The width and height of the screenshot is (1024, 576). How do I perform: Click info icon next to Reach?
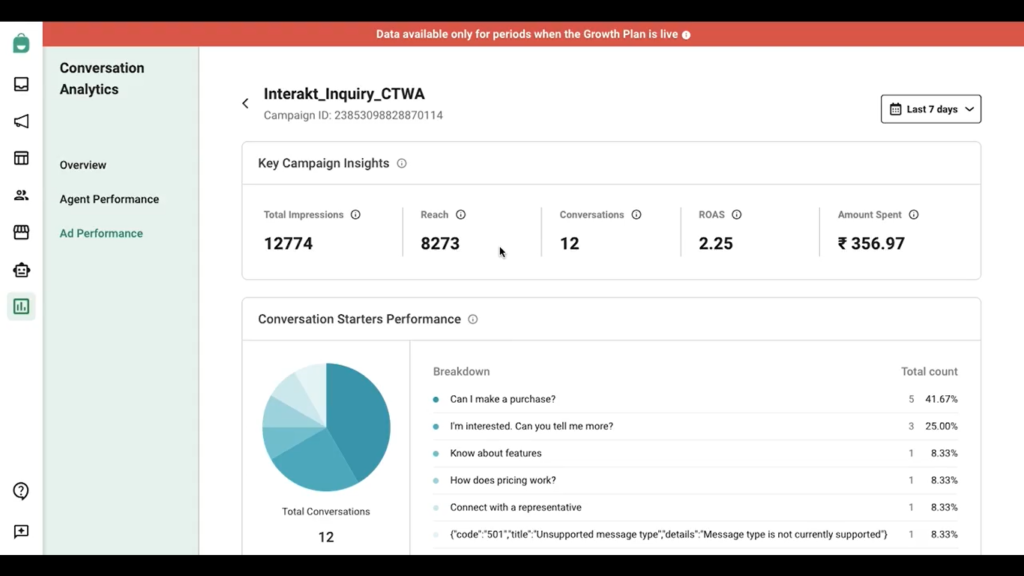(x=460, y=215)
